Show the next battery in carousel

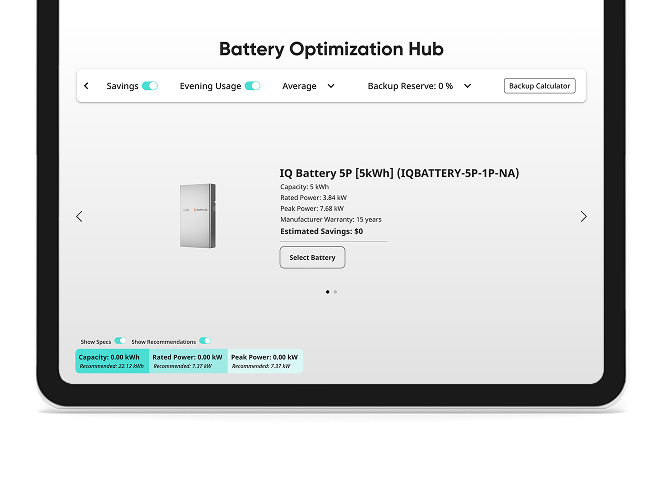[584, 217]
